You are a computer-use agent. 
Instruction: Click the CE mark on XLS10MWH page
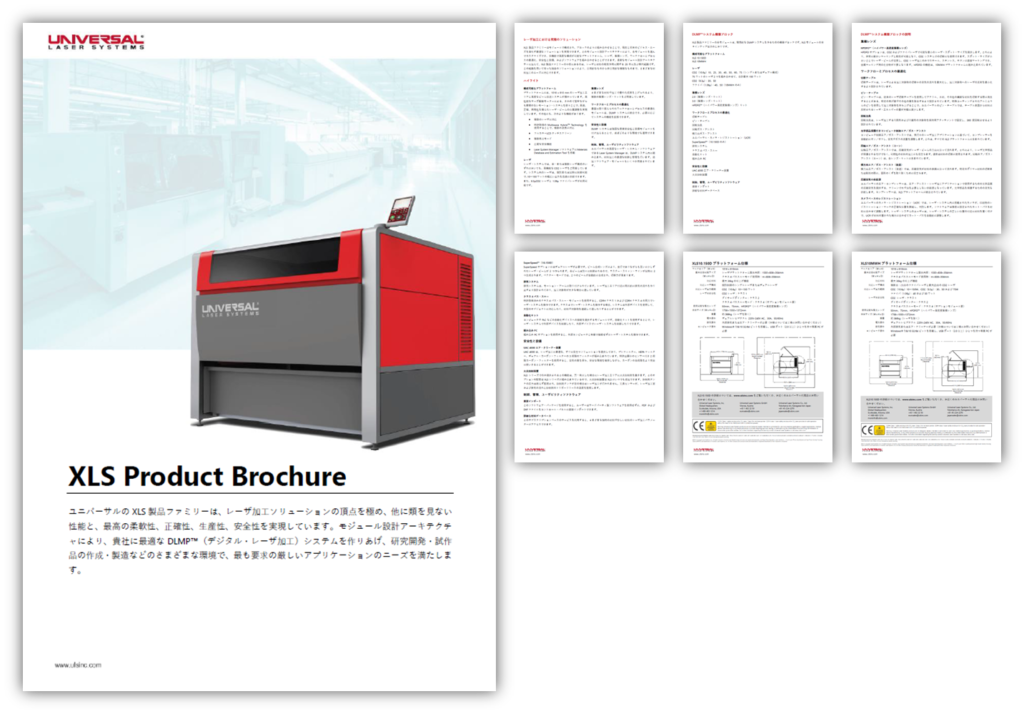(867, 430)
